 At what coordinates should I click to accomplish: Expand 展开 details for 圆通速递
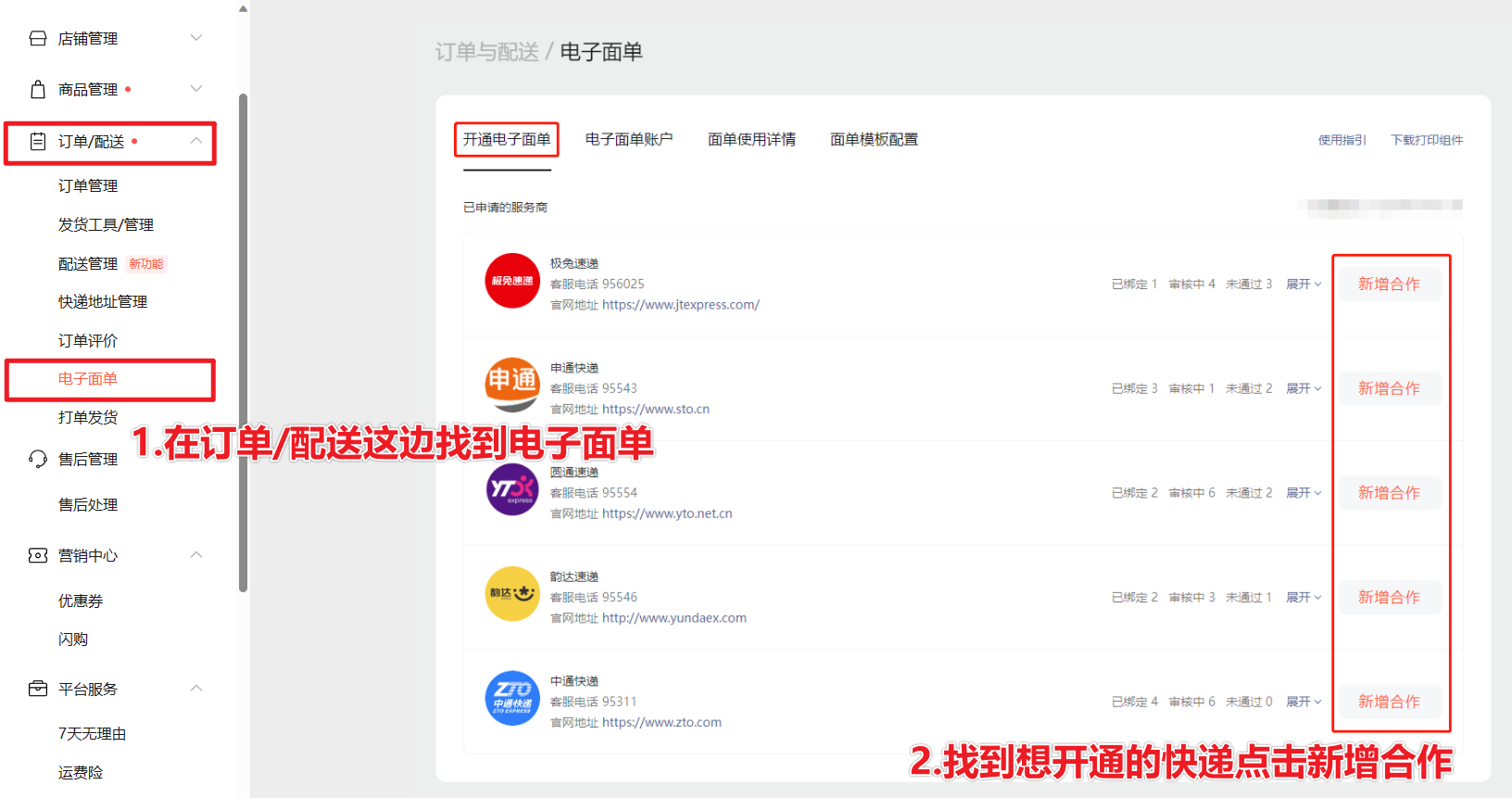pos(1304,493)
